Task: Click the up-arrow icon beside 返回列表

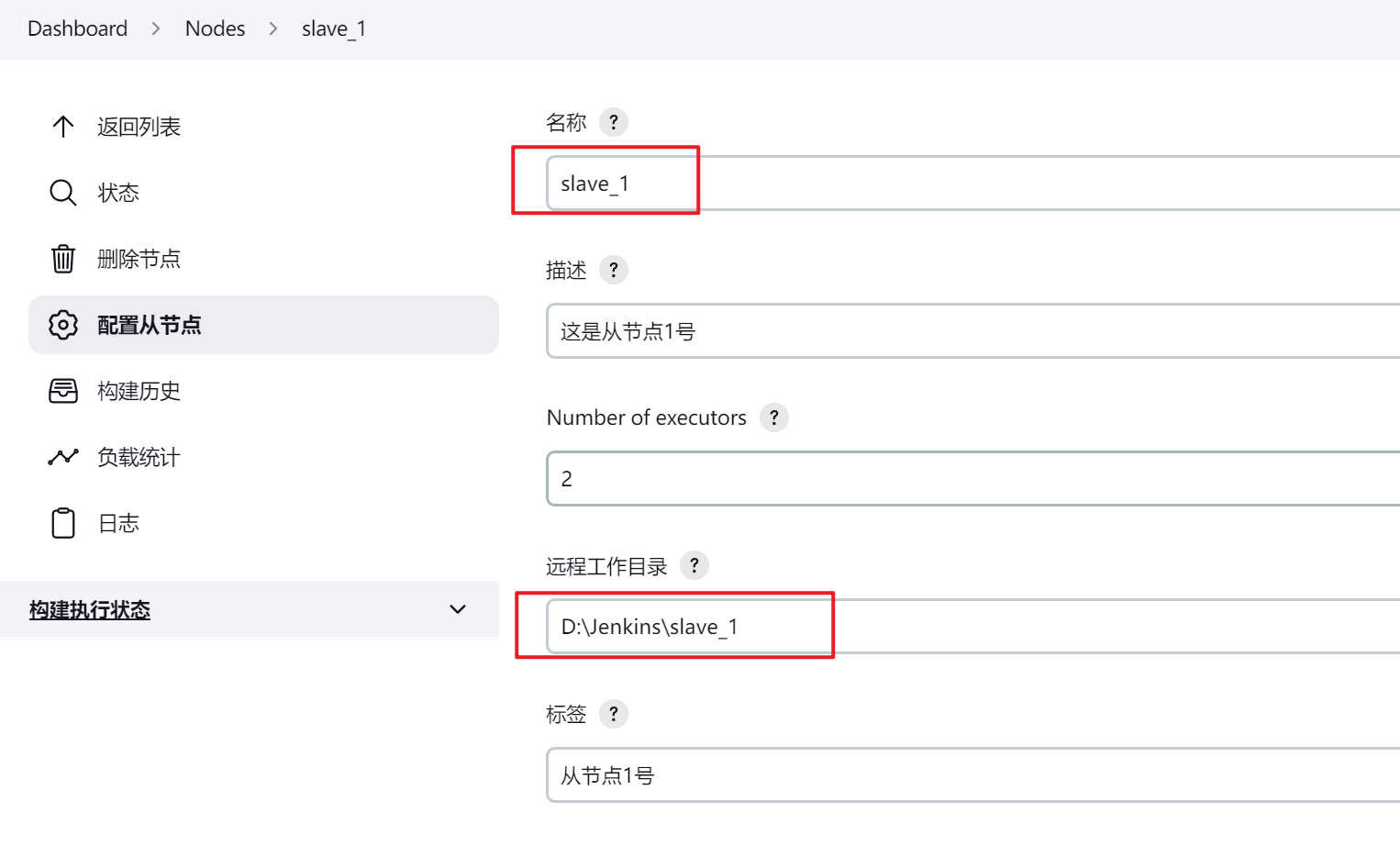Action: [63, 127]
